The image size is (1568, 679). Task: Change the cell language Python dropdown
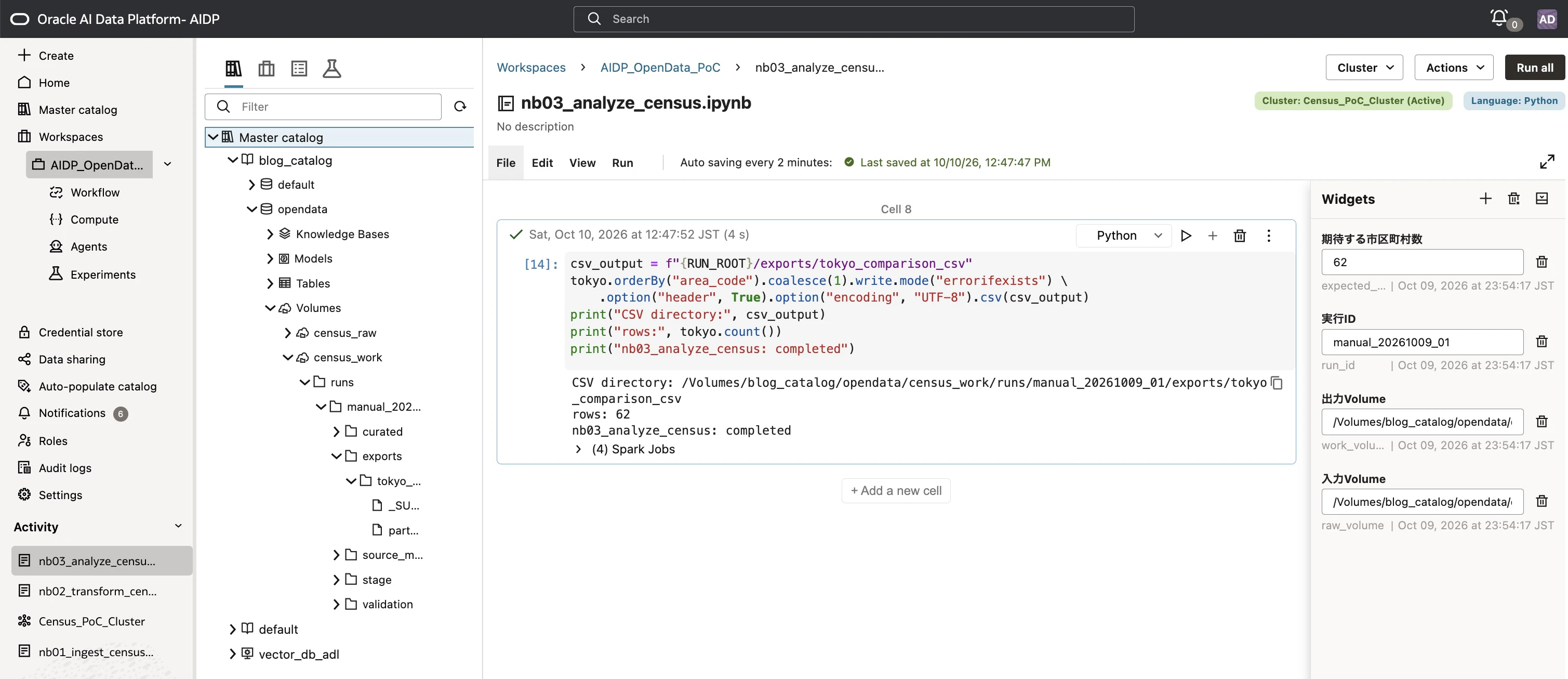point(1124,236)
